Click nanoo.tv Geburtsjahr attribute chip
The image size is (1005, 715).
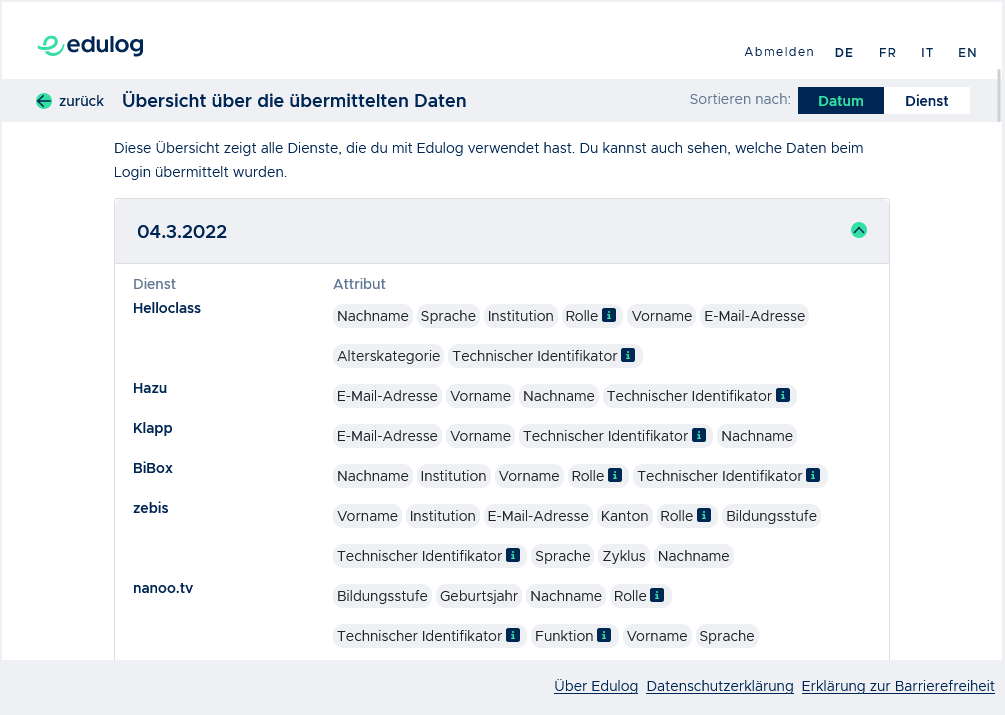(479, 596)
